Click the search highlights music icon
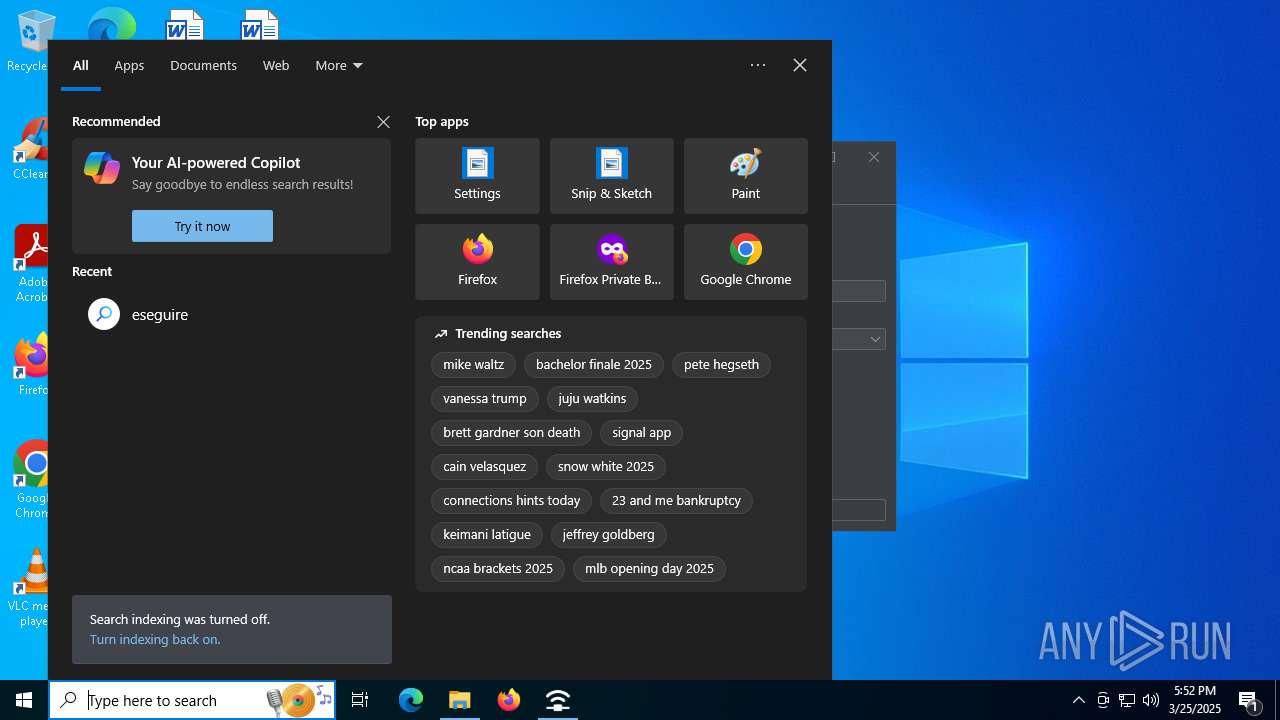 click(x=299, y=700)
